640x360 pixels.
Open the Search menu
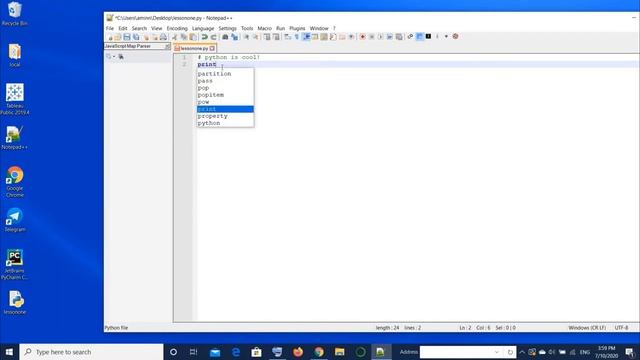139,29
